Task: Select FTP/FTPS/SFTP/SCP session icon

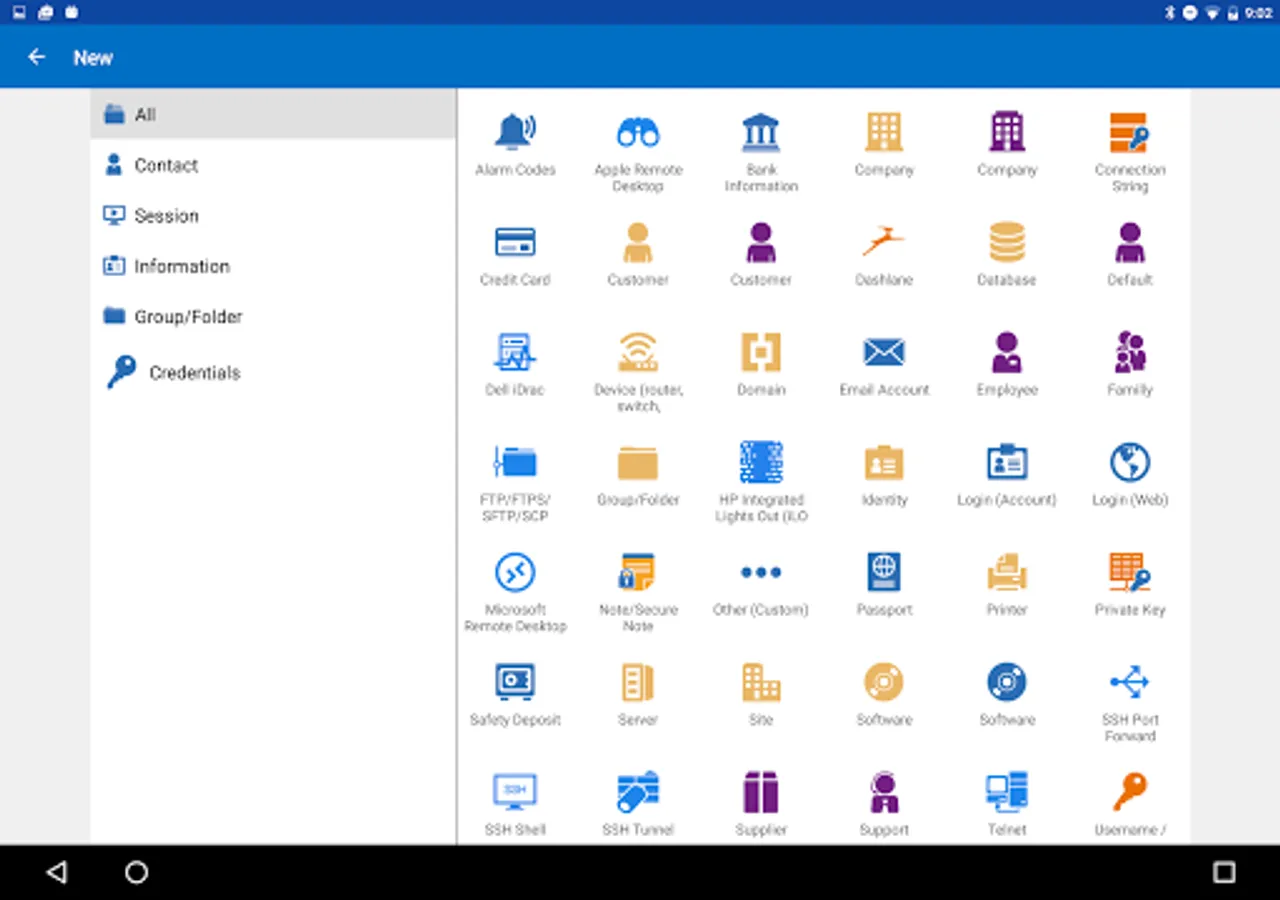Action: coord(515,462)
